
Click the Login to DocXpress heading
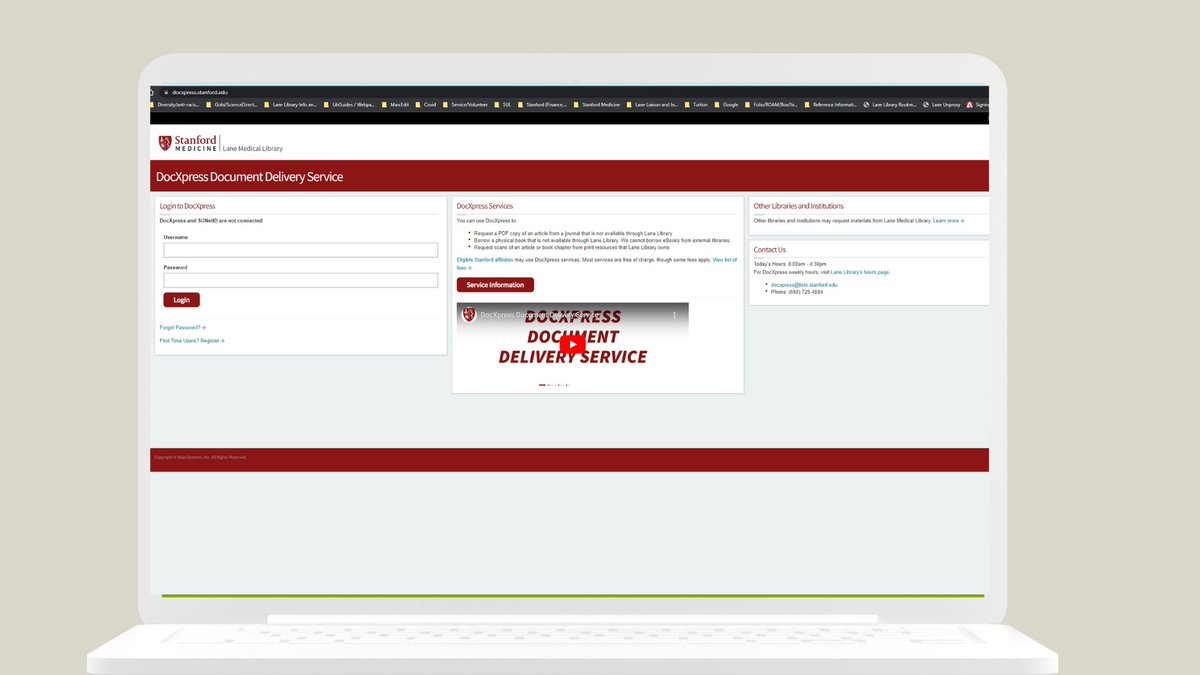coord(187,206)
